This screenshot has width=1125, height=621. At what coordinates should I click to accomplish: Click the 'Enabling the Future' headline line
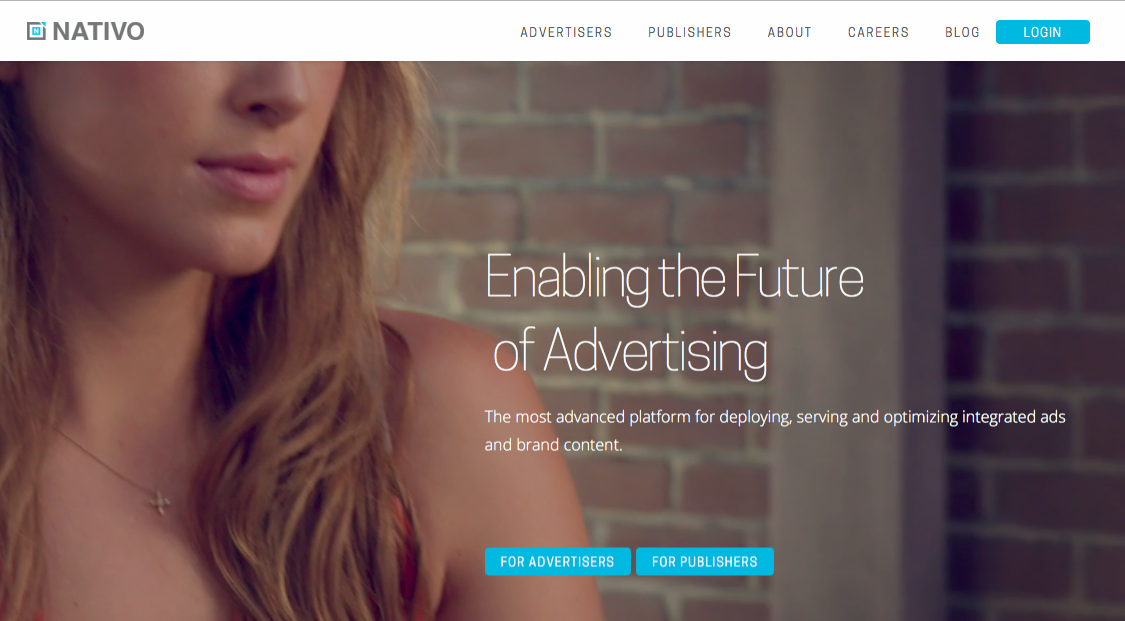pyautogui.click(x=674, y=278)
